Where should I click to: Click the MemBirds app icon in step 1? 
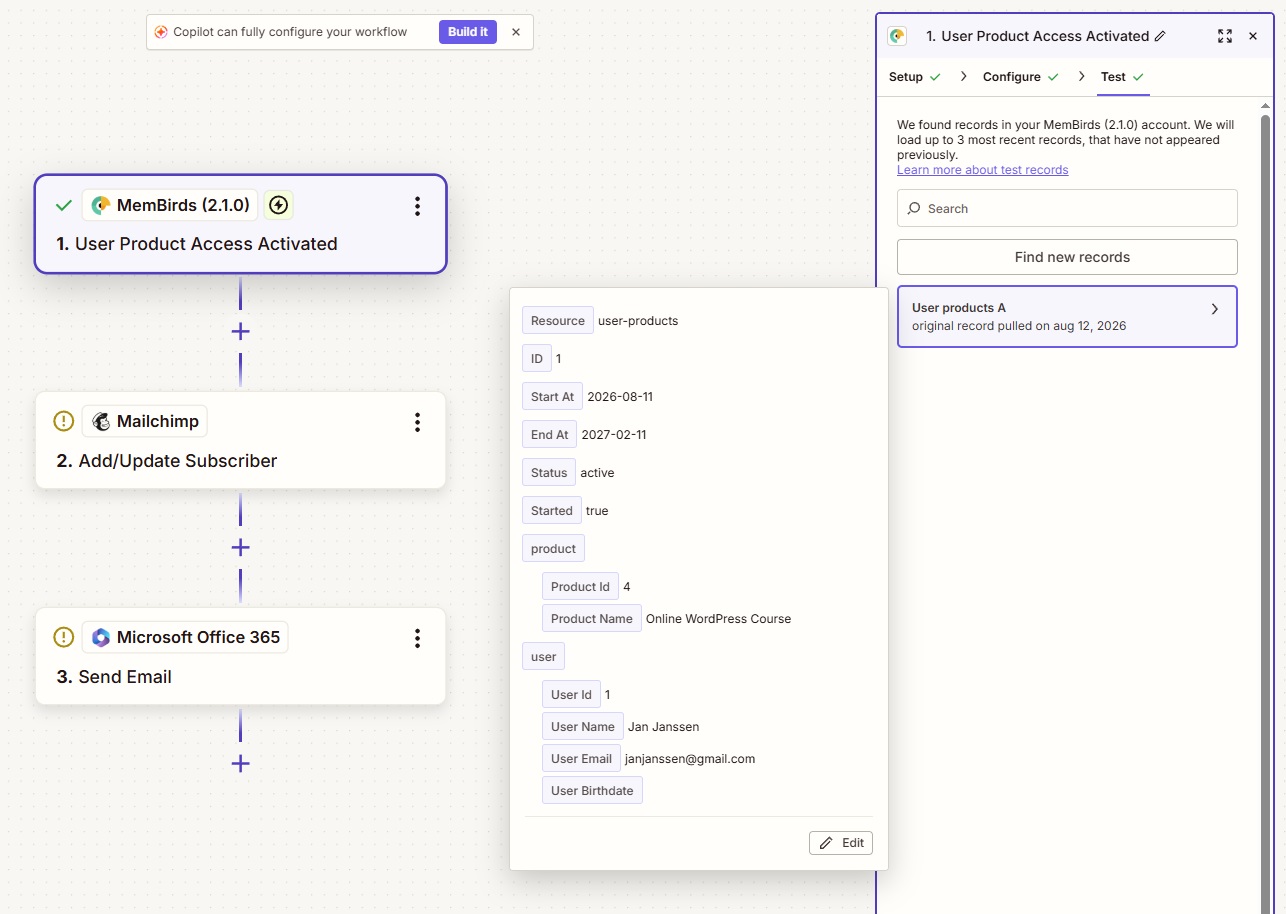(x=101, y=205)
